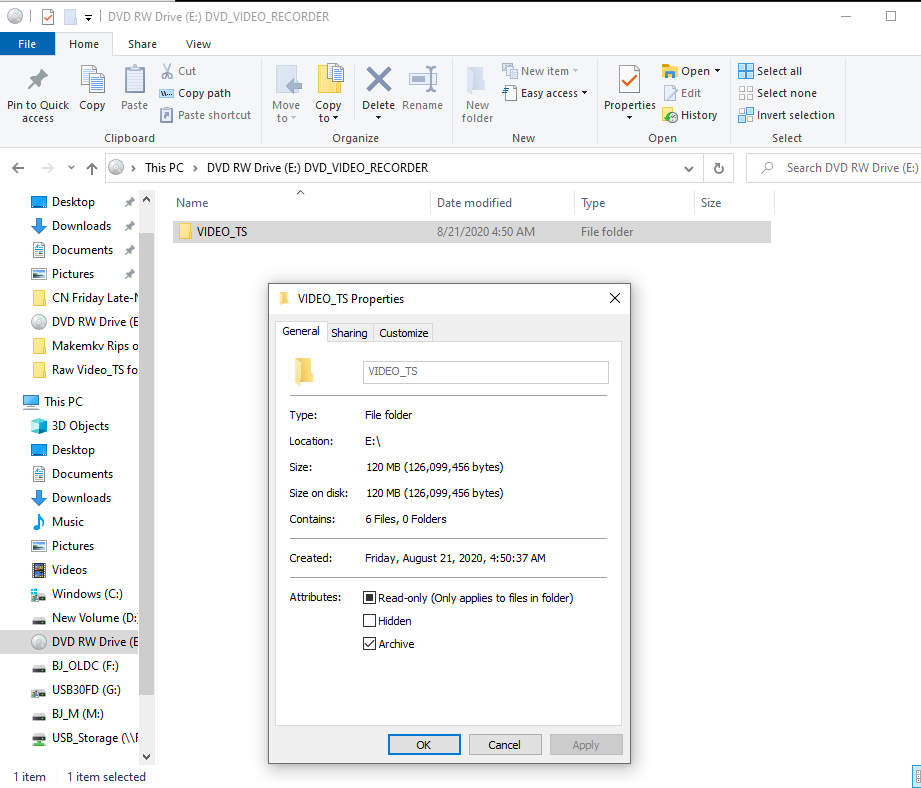
Task: Switch to the Share ribbon tab
Action: 142,44
